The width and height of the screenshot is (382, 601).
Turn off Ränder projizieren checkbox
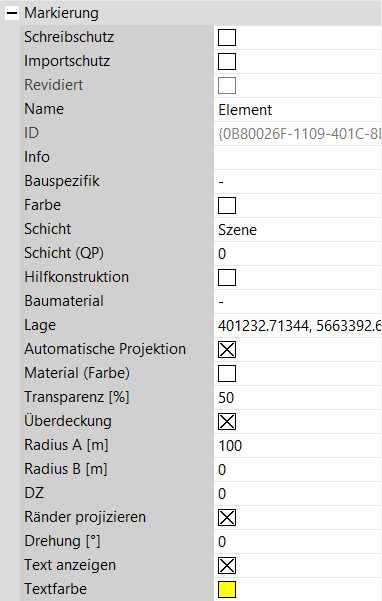point(227,518)
